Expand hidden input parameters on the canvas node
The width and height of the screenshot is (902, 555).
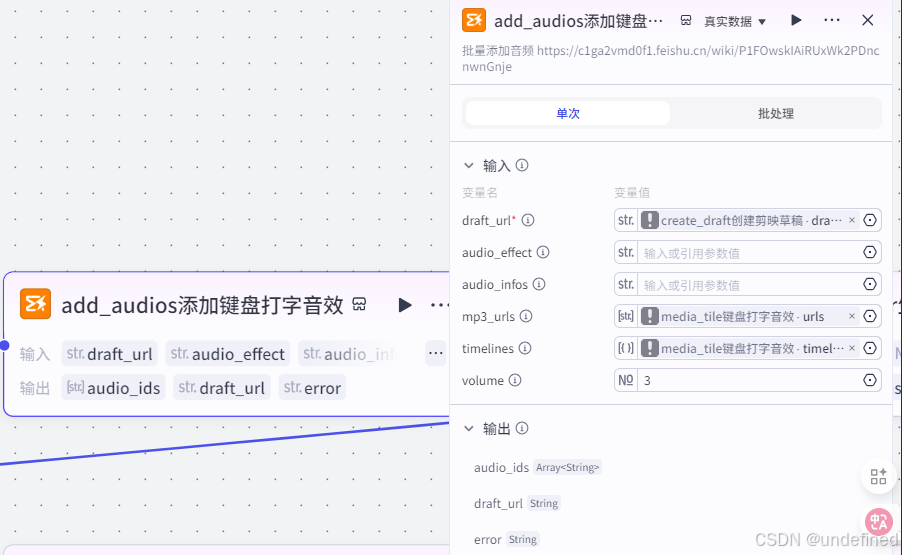tap(435, 353)
